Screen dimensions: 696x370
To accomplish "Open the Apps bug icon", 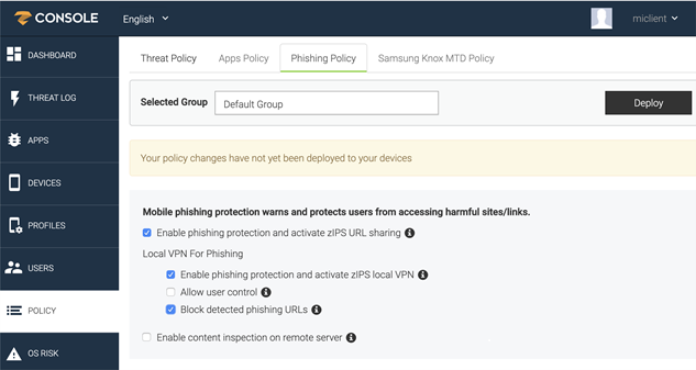I will pos(14,140).
